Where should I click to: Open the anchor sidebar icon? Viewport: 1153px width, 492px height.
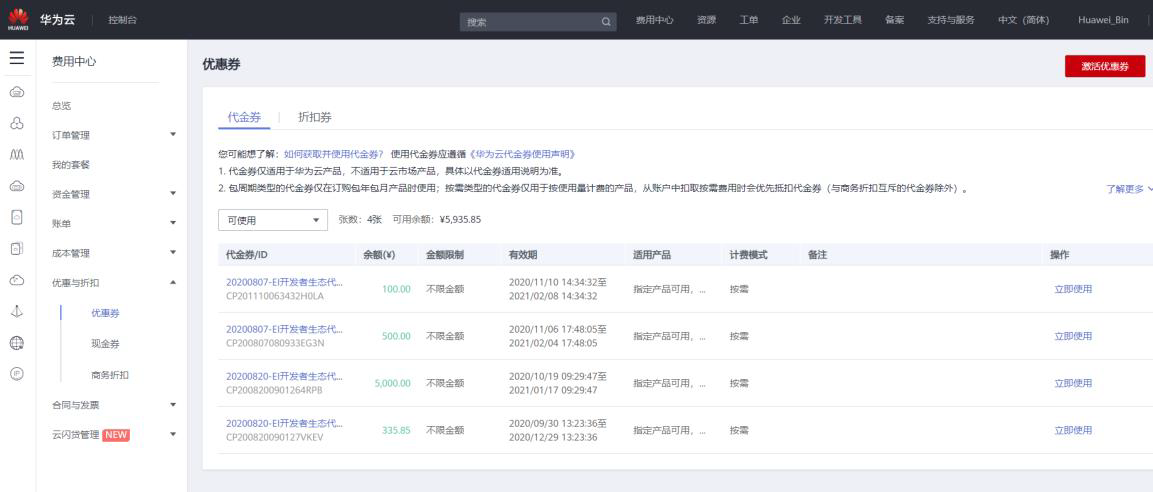[x=17, y=312]
